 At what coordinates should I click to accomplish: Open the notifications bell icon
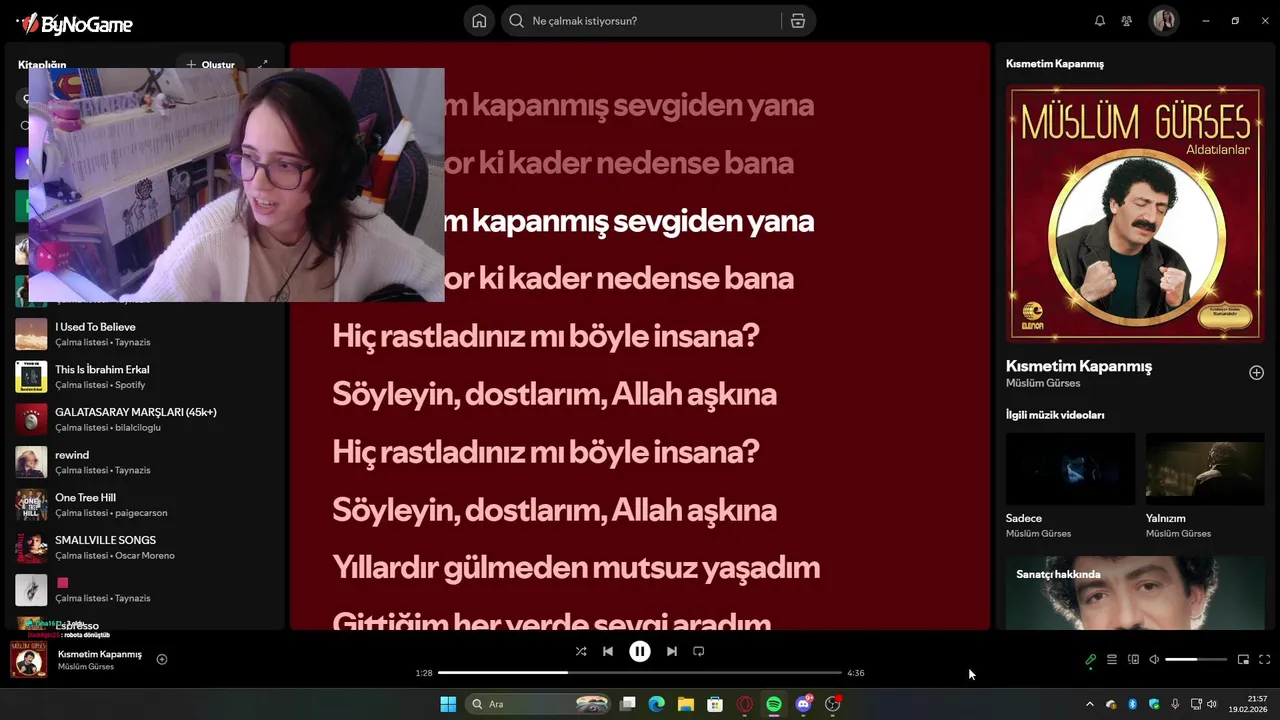coord(1100,21)
